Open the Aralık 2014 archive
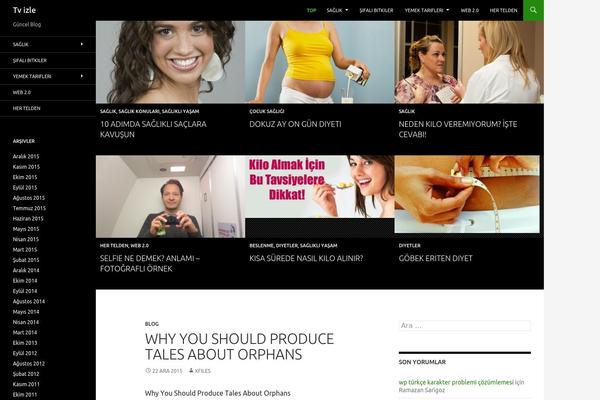 [x=26, y=270]
